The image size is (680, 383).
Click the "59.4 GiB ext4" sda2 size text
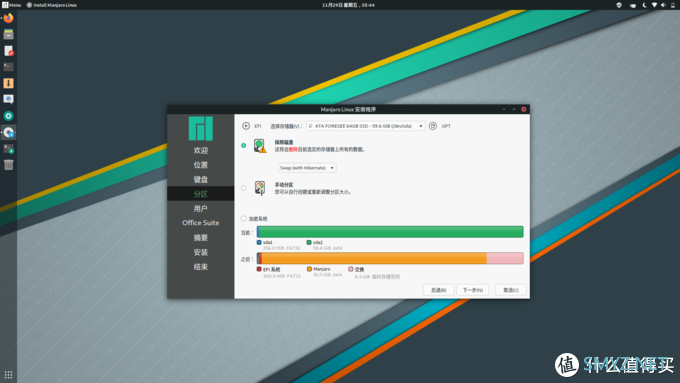pos(327,248)
